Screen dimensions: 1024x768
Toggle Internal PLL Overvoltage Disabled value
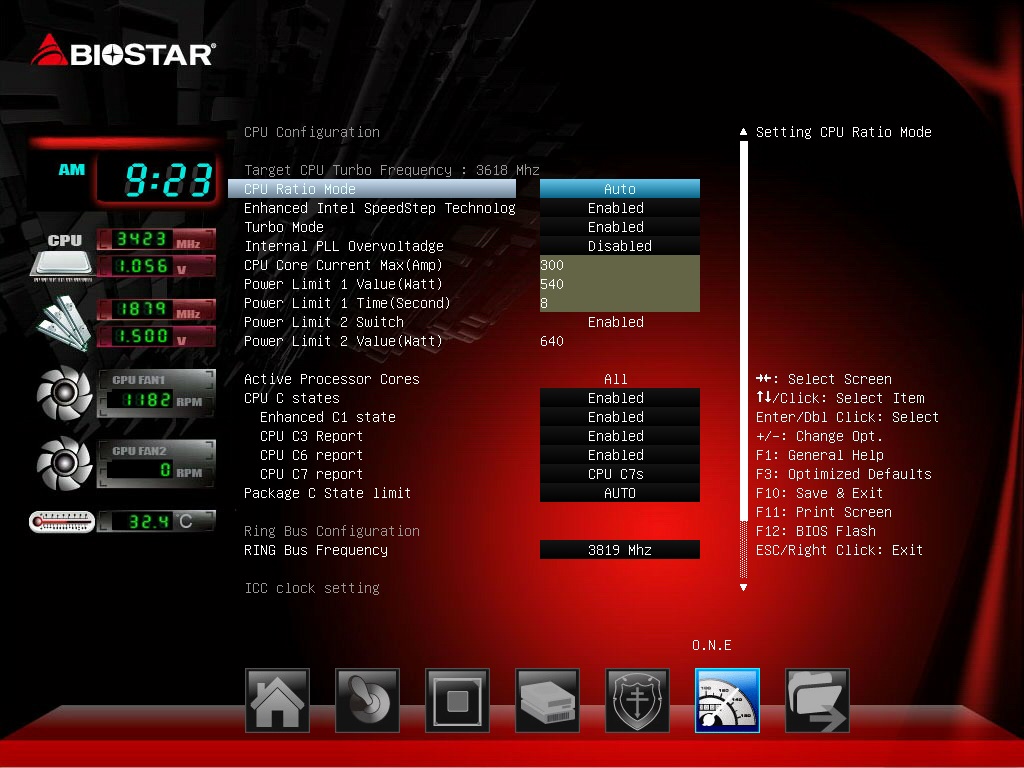point(619,246)
